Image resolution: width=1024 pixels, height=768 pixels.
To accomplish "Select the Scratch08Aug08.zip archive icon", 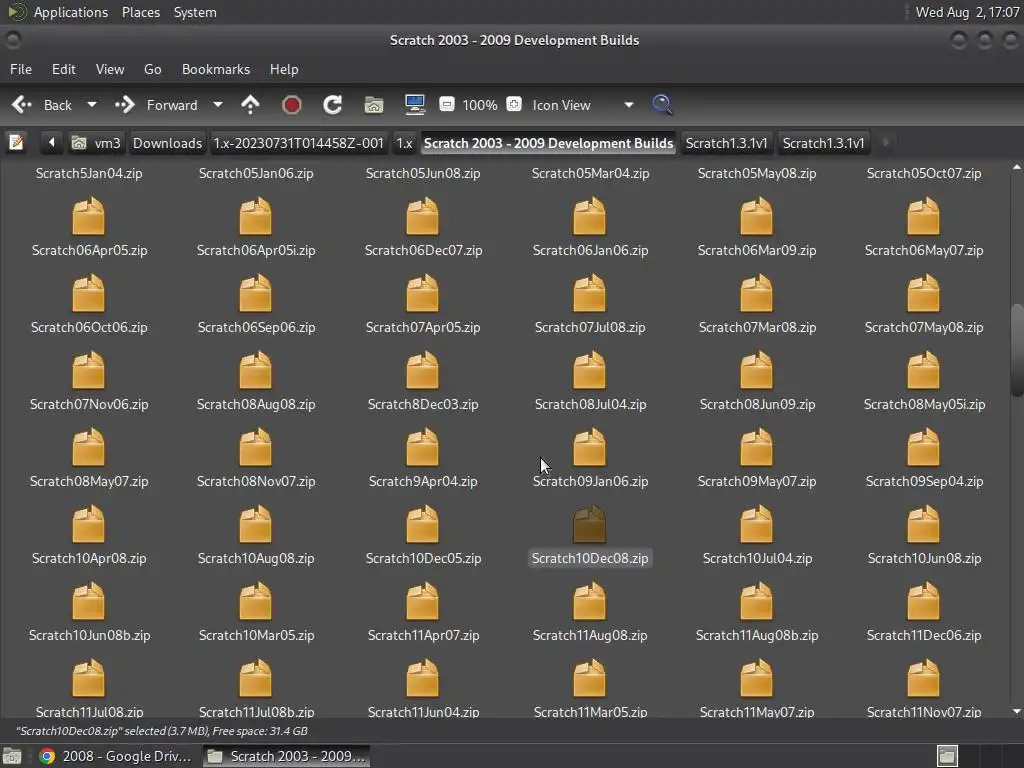I will [x=255, y=370].
